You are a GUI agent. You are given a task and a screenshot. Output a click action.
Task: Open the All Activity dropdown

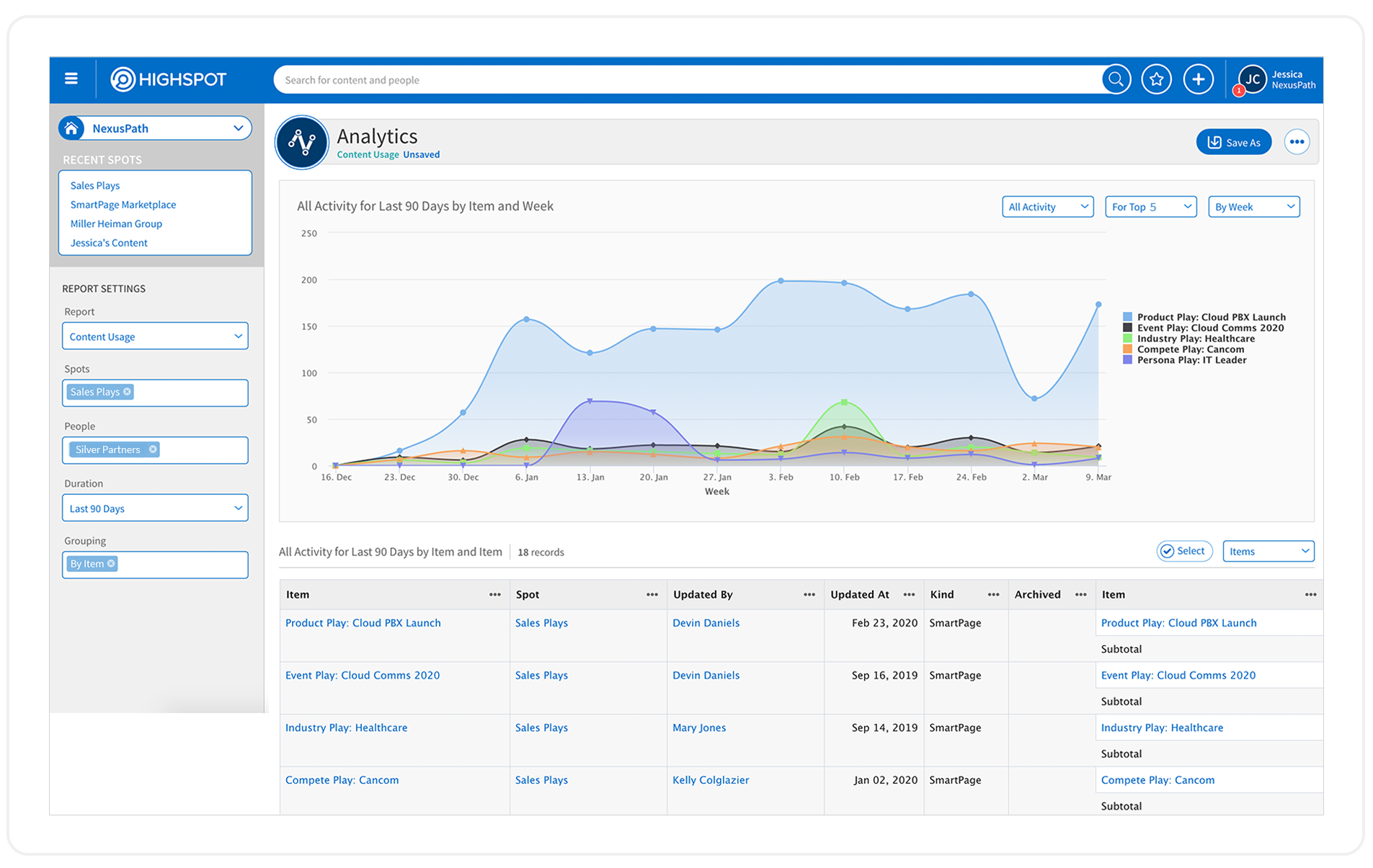click(1047, 207)
